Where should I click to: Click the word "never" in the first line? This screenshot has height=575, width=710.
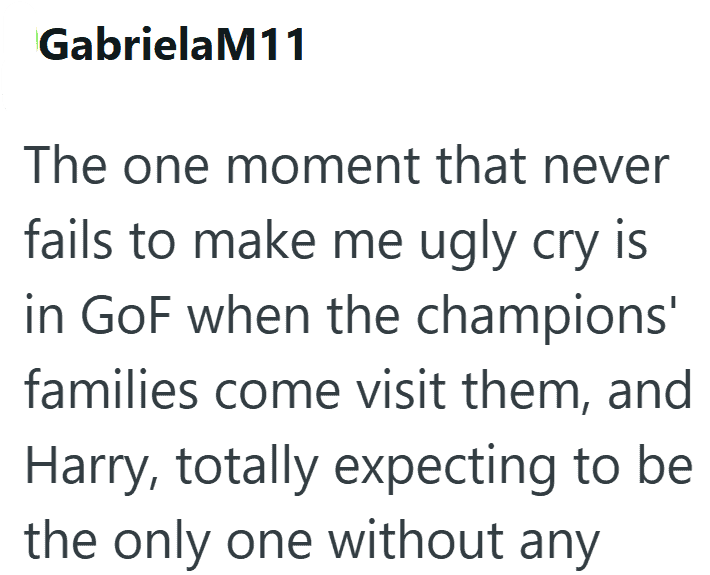[606, 168]
